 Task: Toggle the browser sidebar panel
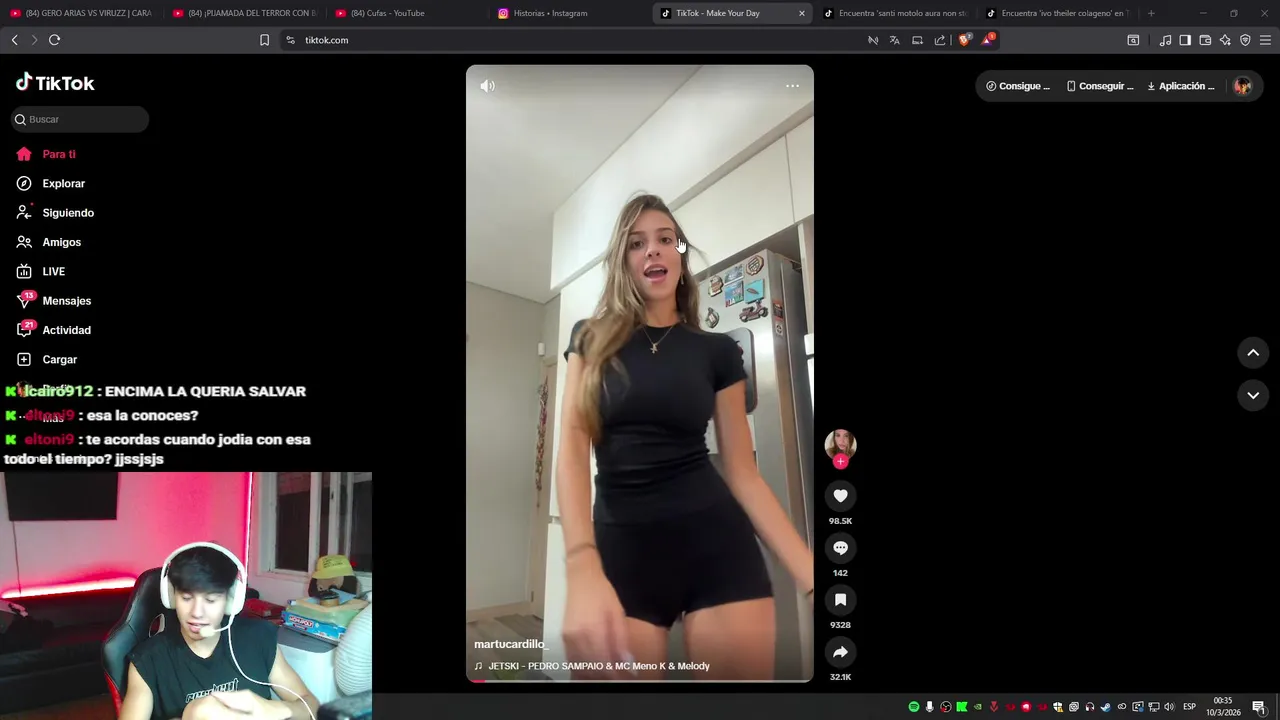point(1185,40)
